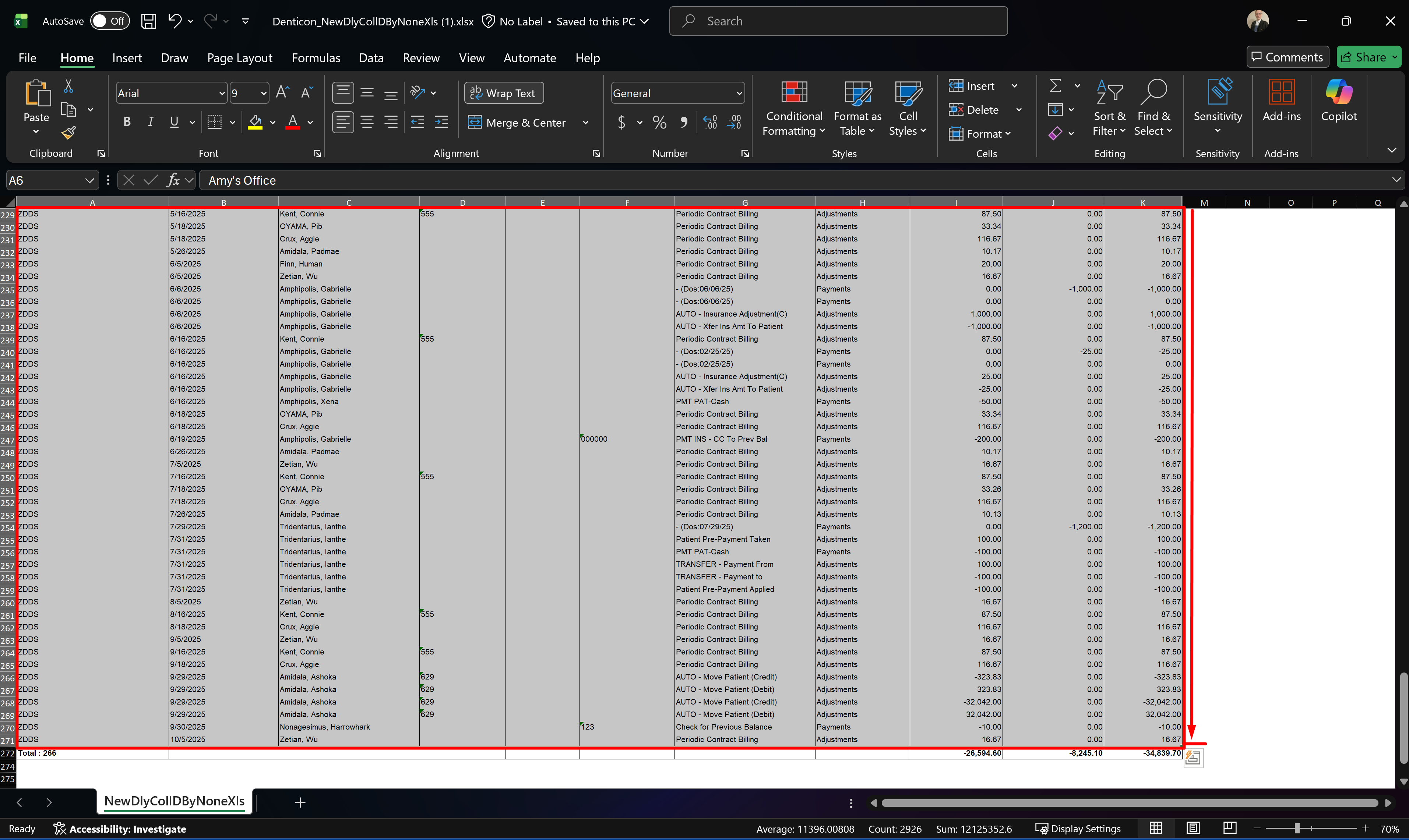
Task: Switch to the Data tab
Action: pyautogui.click(x=371, y=58)
